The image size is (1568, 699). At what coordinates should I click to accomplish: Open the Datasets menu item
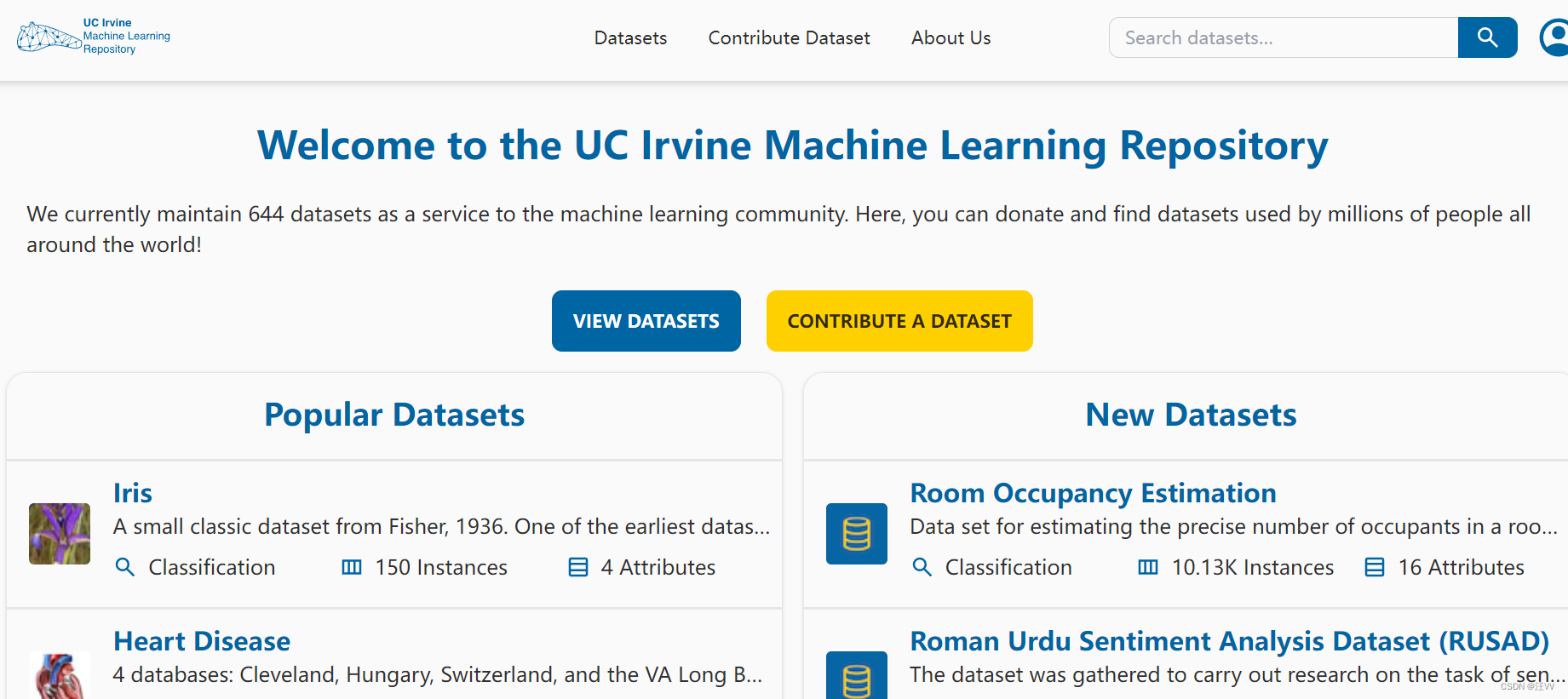click(x=630, y=38)
